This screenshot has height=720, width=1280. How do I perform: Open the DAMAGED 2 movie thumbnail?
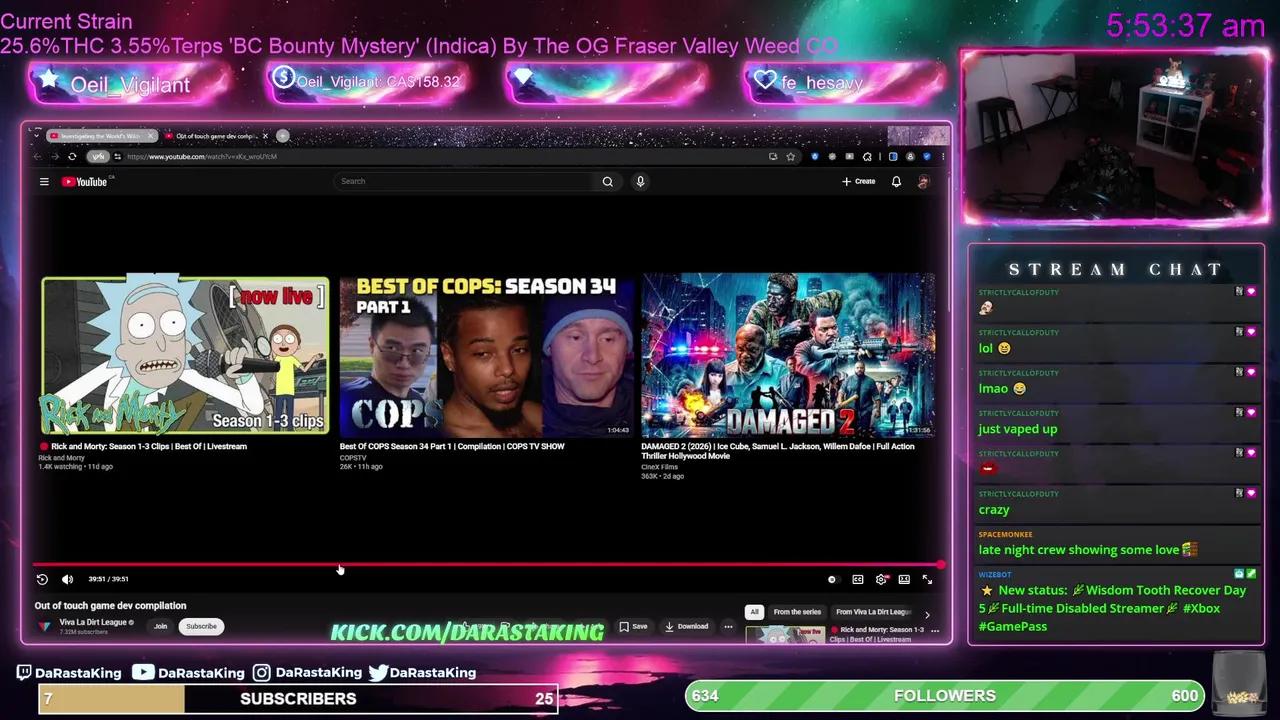point(788,355)
